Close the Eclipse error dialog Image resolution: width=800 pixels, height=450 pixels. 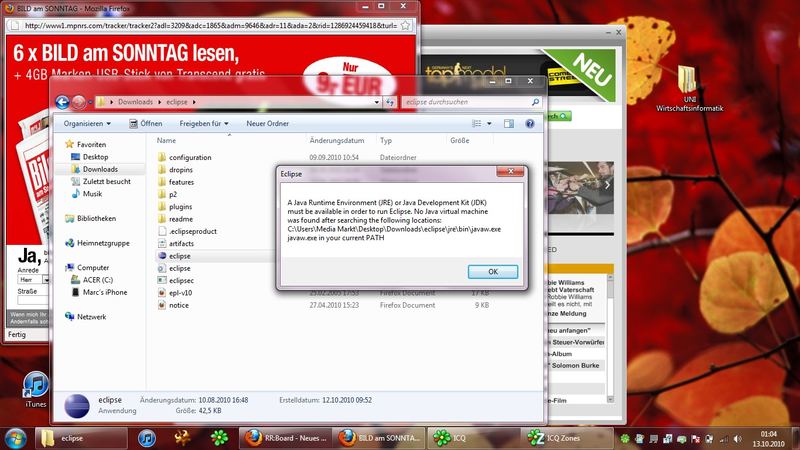(x=510, y=171)
